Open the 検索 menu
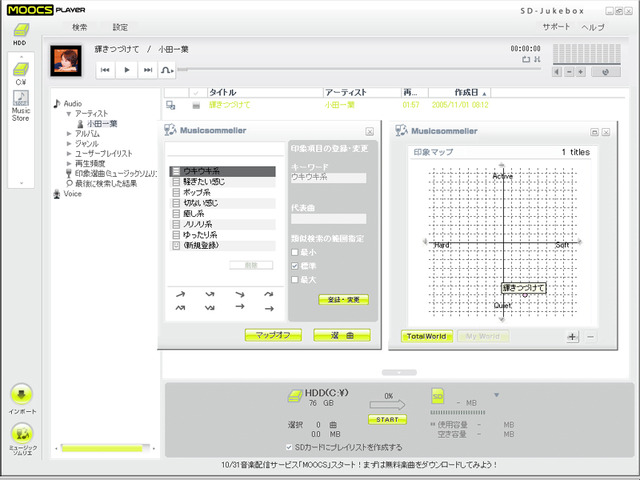 (80, 27)
